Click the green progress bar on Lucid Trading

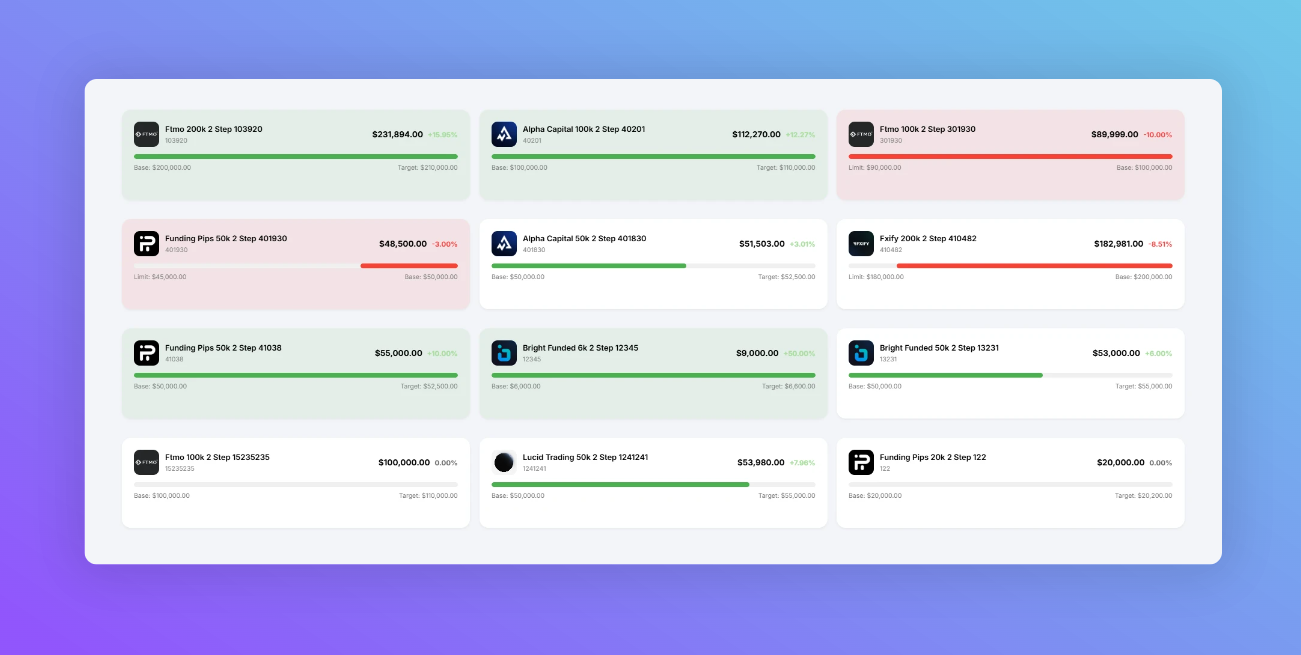click(620, 485)
